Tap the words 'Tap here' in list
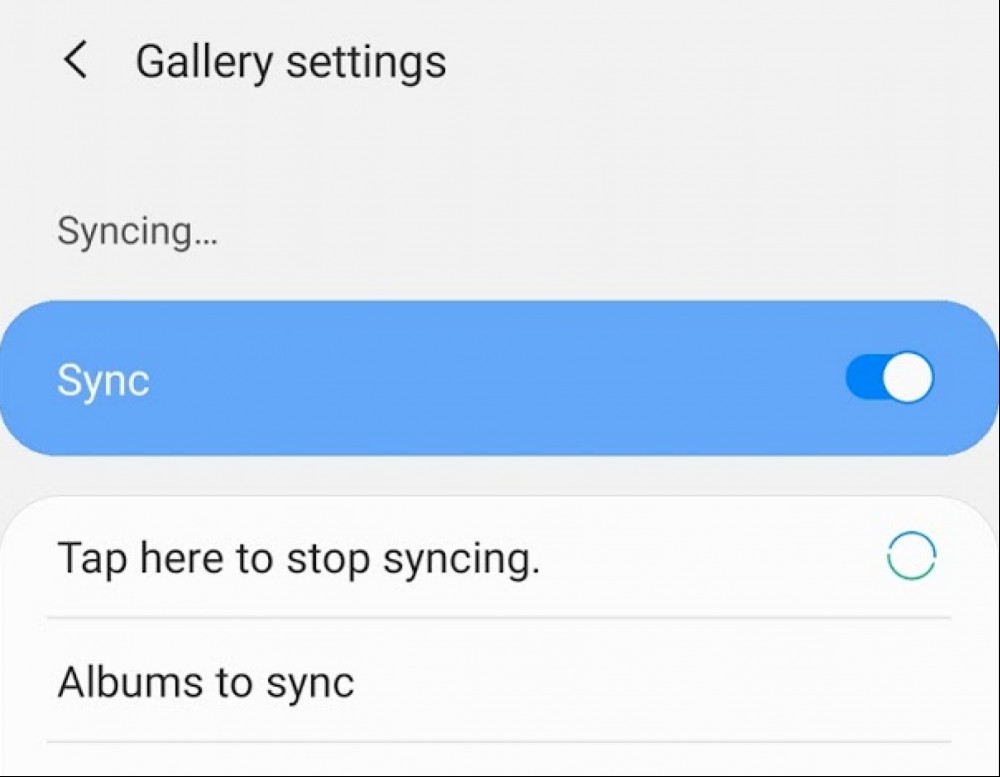 [141, 558]
